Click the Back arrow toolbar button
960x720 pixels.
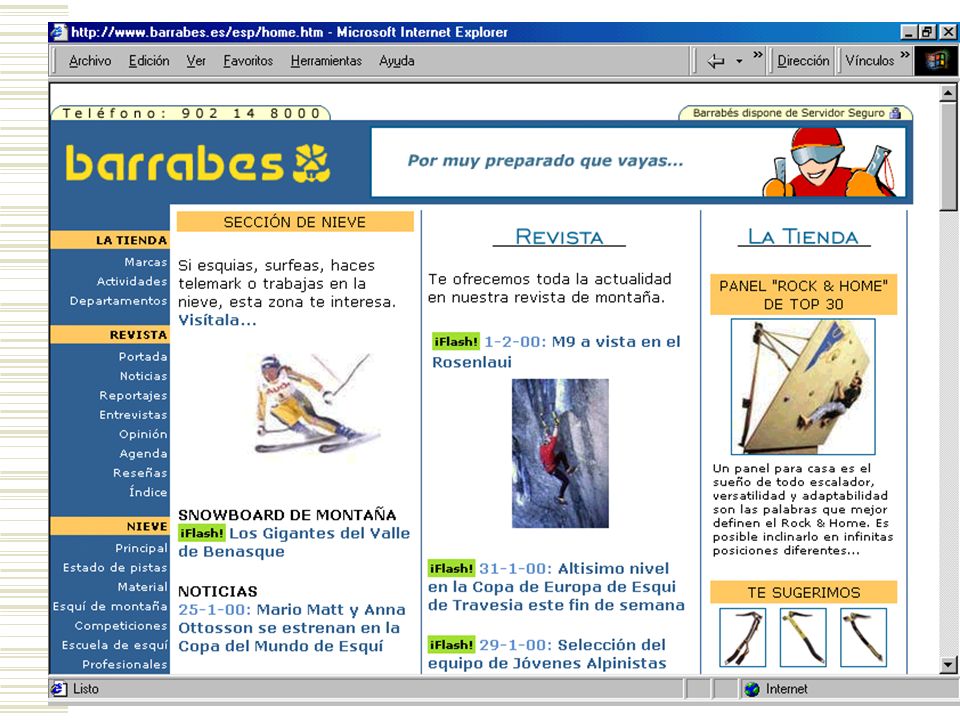[x=716, y=61]
